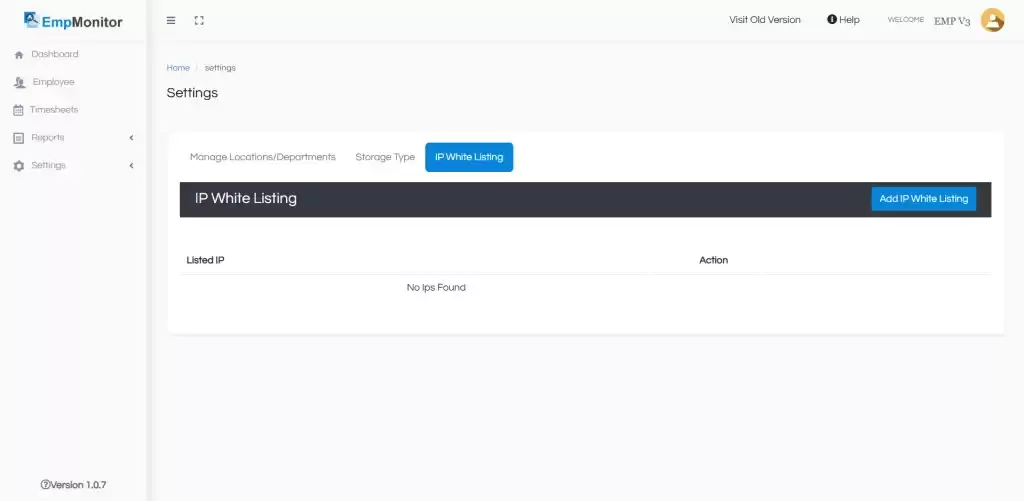This screenshot has height=501, width=1024.
Task: Switch to Manage Locations/Departments tab
Action: [263, 157]
